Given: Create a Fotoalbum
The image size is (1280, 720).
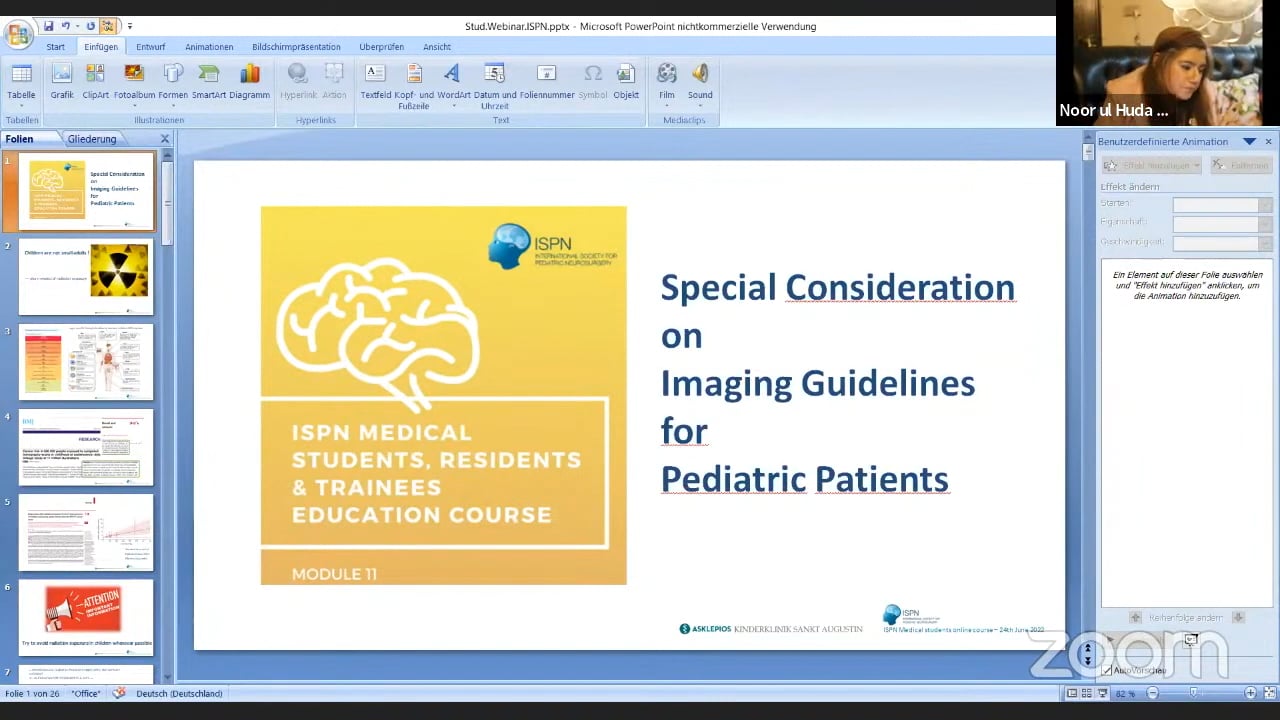Looking at the screenshot, I should 134,84.
